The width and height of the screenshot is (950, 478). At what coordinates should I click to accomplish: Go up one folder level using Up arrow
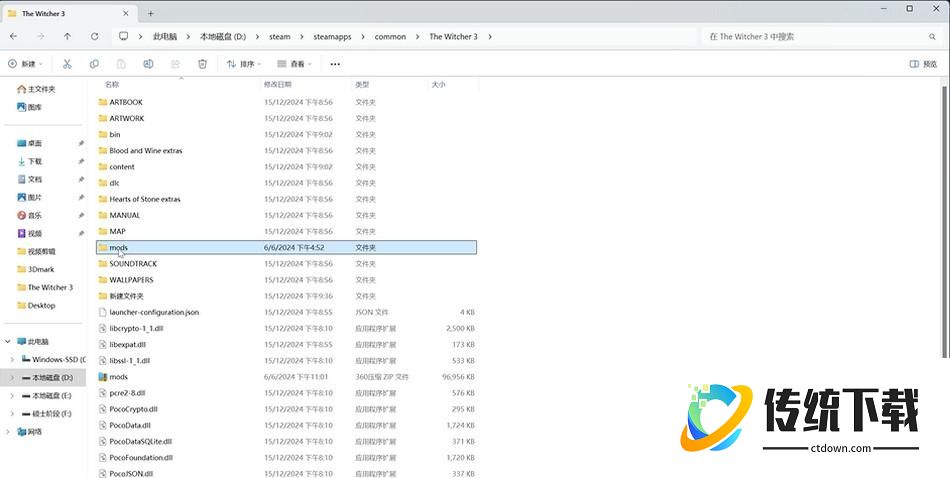coord(67,37)
